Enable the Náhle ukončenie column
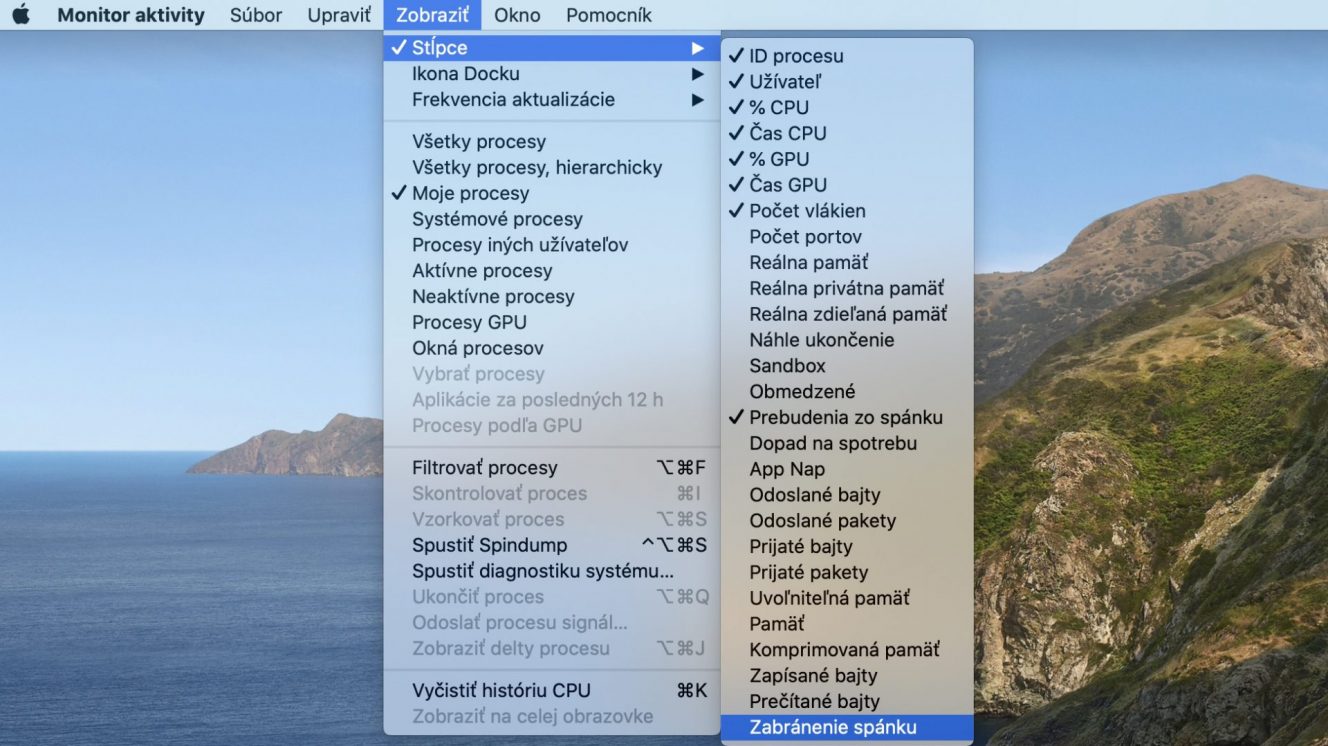 [847, 340]
